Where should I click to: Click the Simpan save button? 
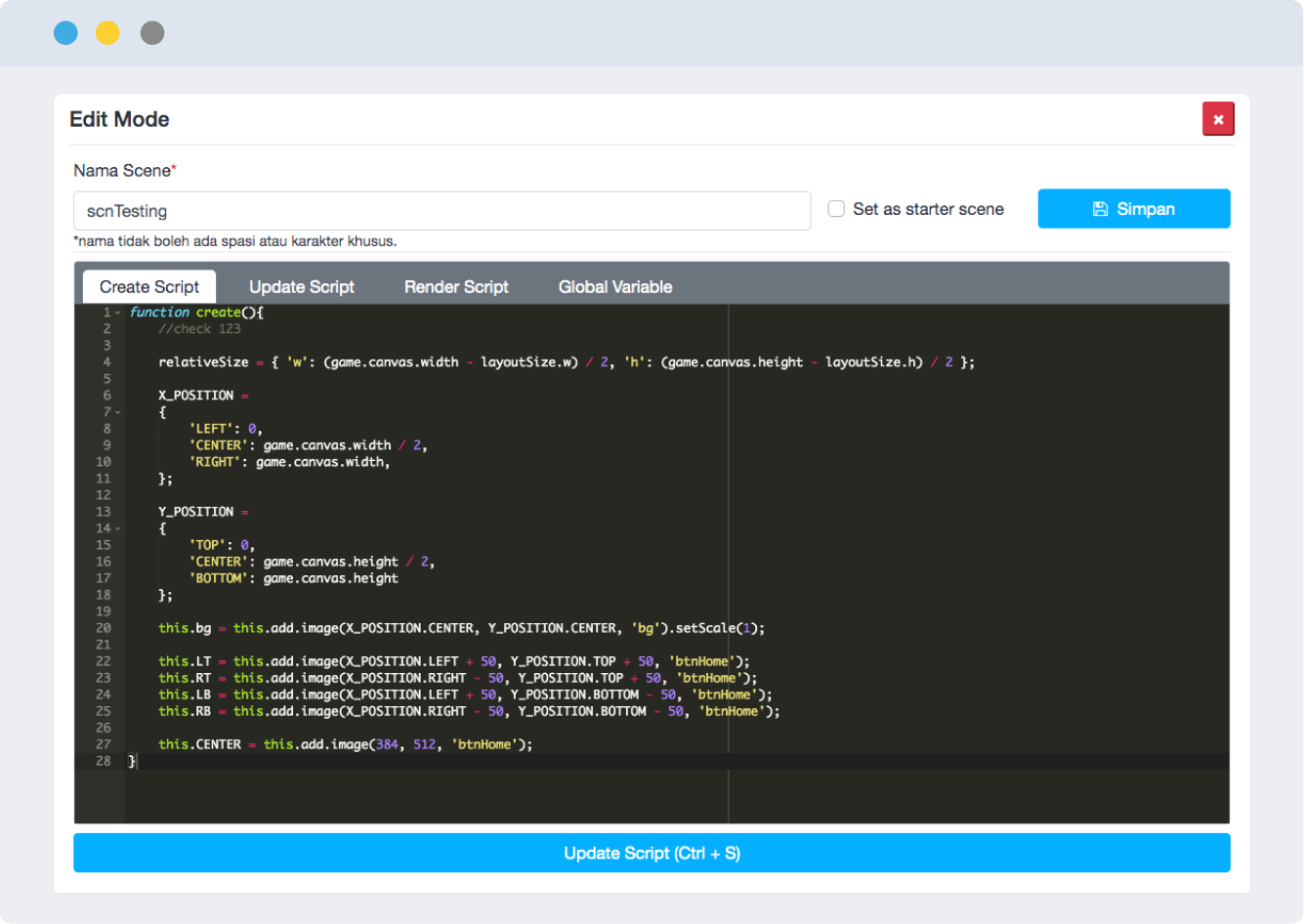coord(1134,209)
